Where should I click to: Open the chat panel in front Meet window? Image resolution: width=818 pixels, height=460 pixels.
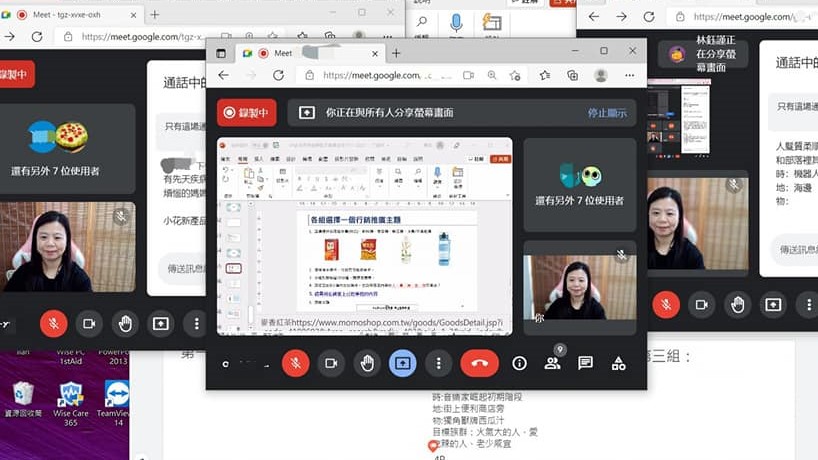585,363
